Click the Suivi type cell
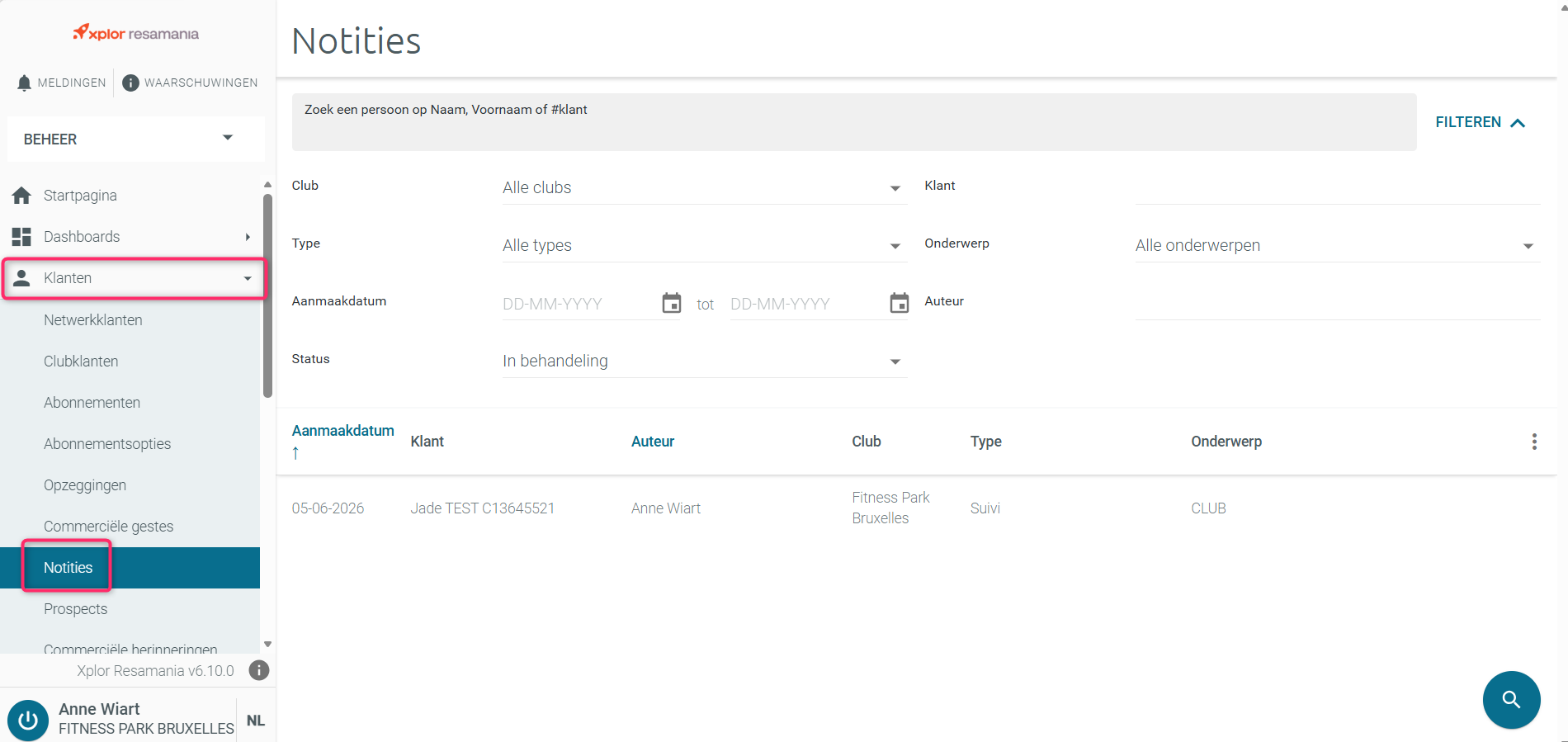This screenshot has height=742, width=1568. pyautogui.click(x=985, y=508)
